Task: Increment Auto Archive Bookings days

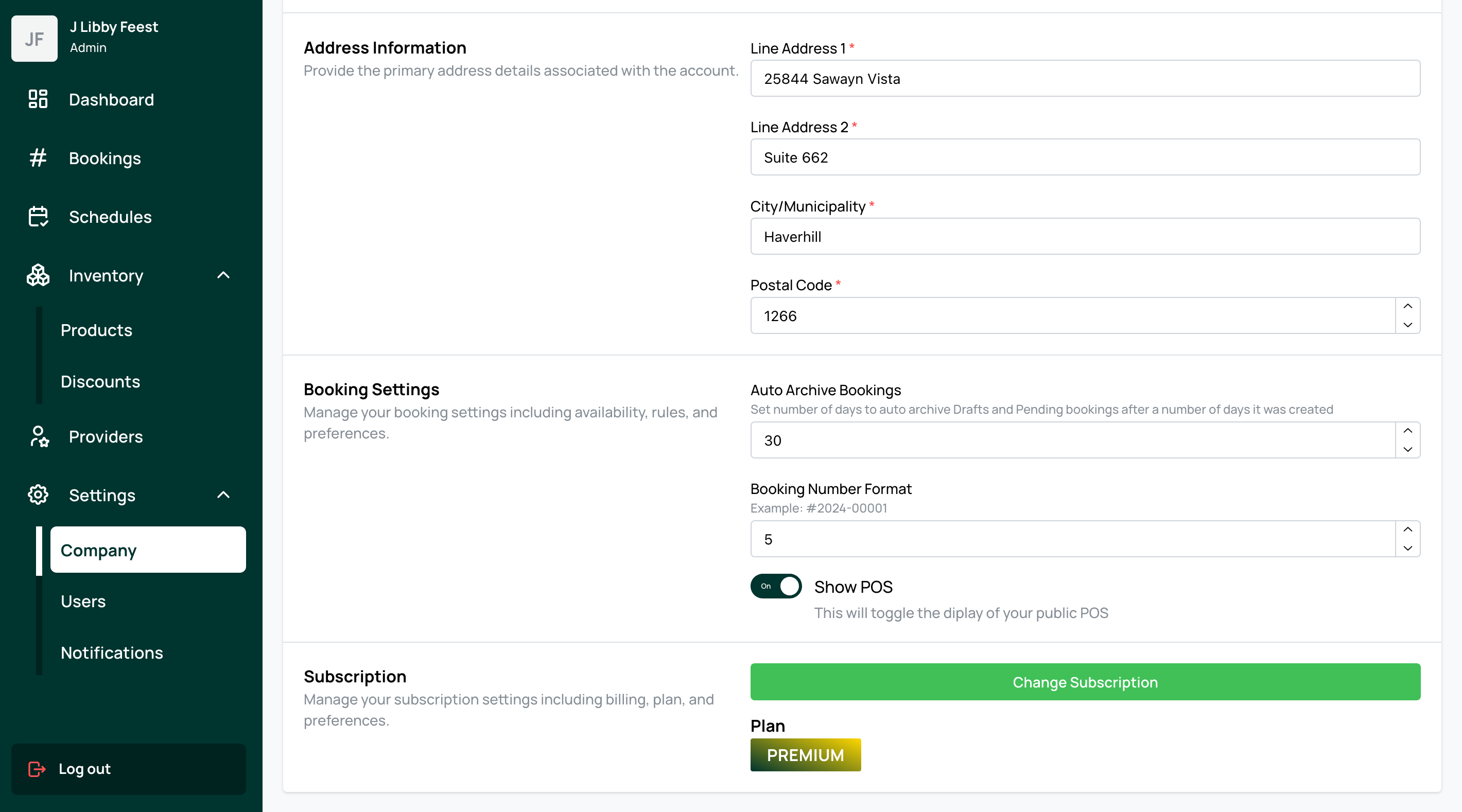Action: 1407,431
